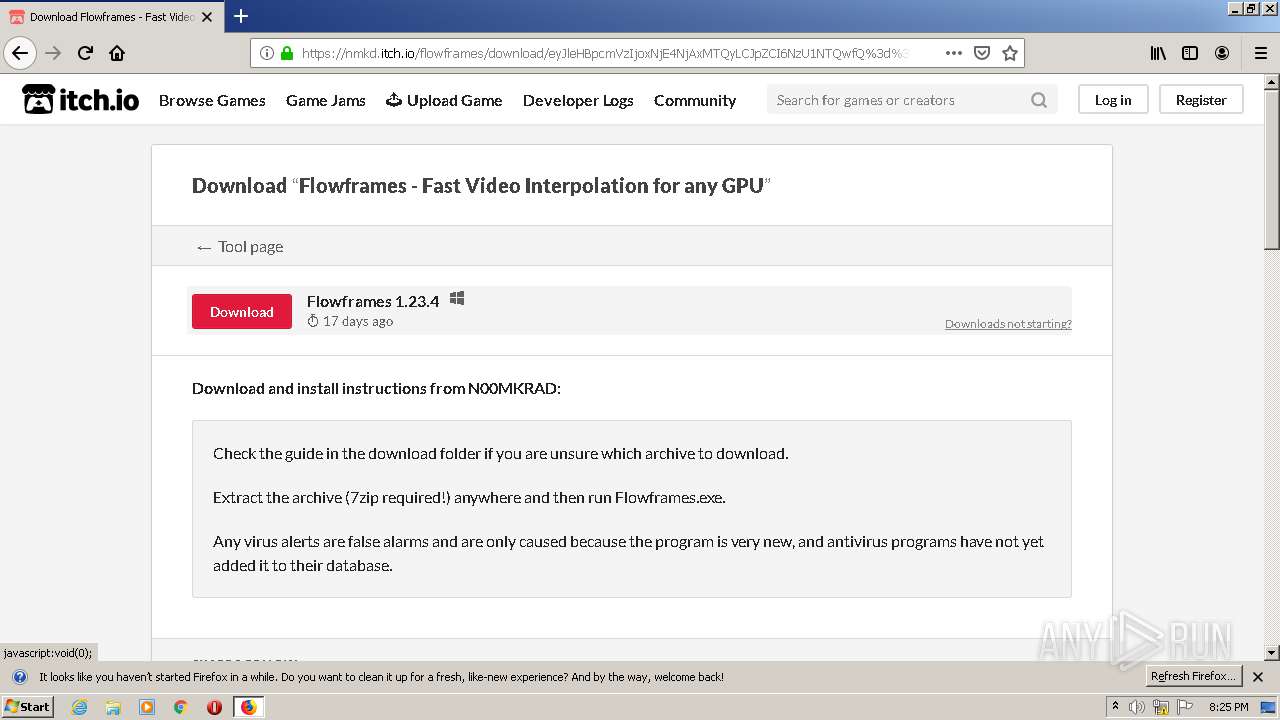Save page to Pocket icon

click(x=982, y=53)
